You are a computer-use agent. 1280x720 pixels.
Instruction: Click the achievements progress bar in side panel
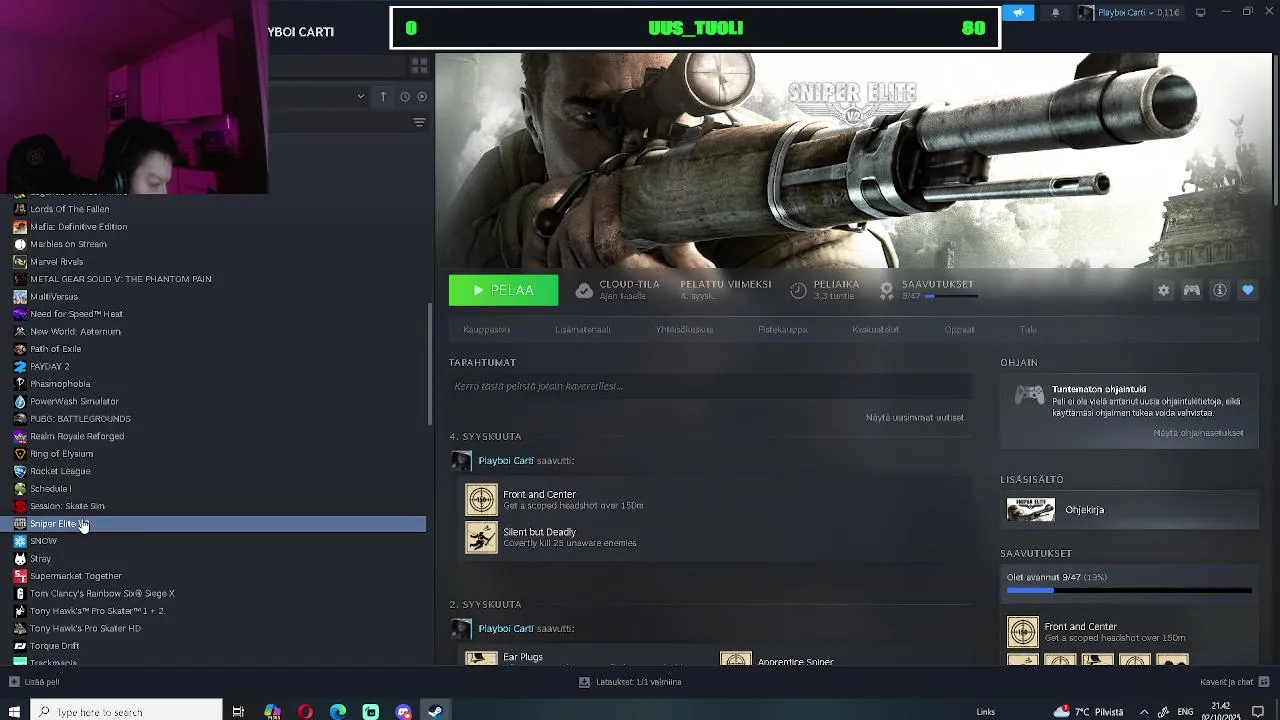tap(1129, 591)
